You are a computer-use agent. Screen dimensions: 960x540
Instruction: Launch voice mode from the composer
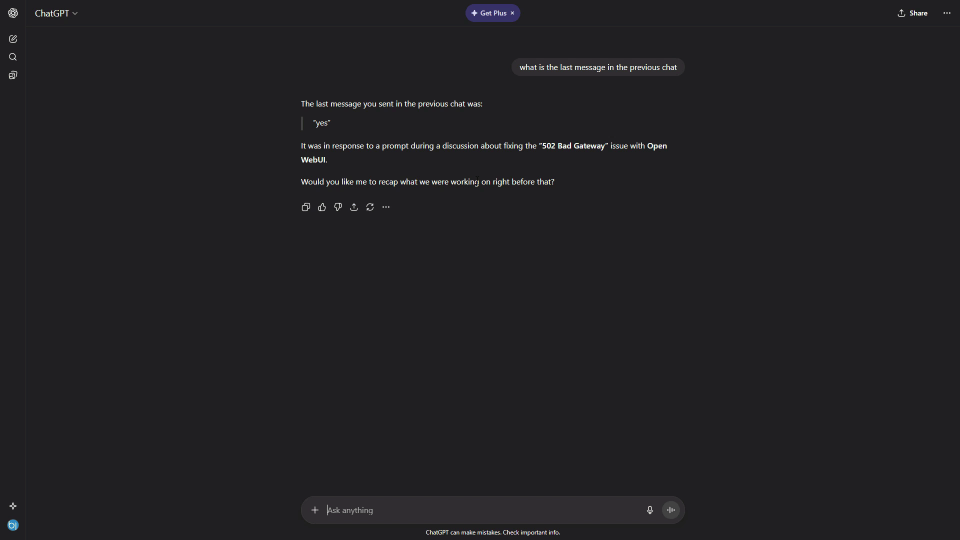[671, 510]
